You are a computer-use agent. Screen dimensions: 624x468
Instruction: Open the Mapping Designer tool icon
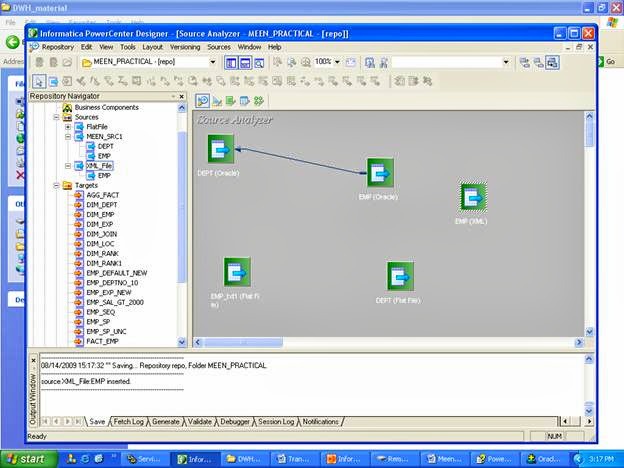(x=259, y=101)
